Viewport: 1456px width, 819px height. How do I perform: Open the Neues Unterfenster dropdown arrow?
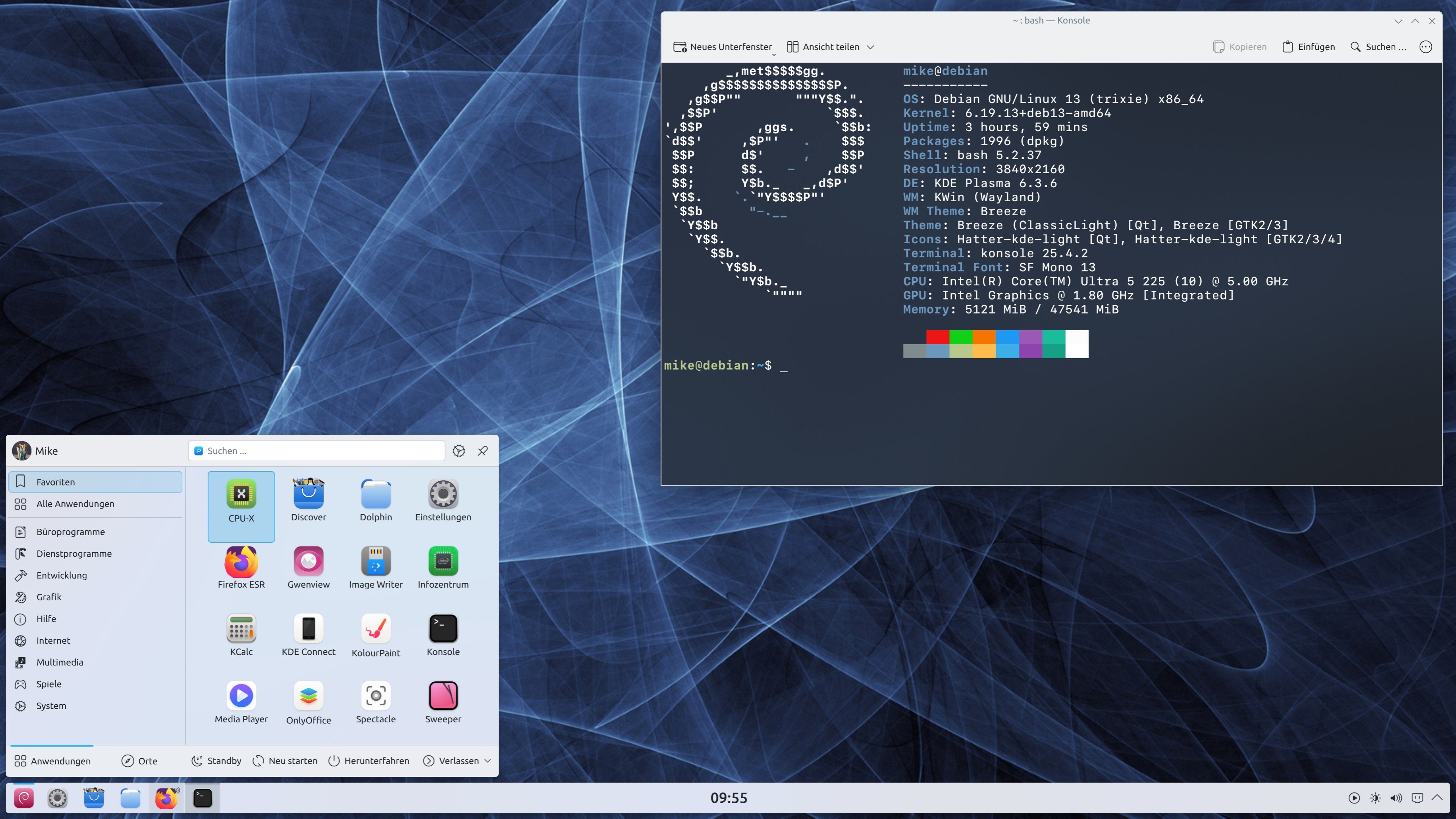coord(774,54)
